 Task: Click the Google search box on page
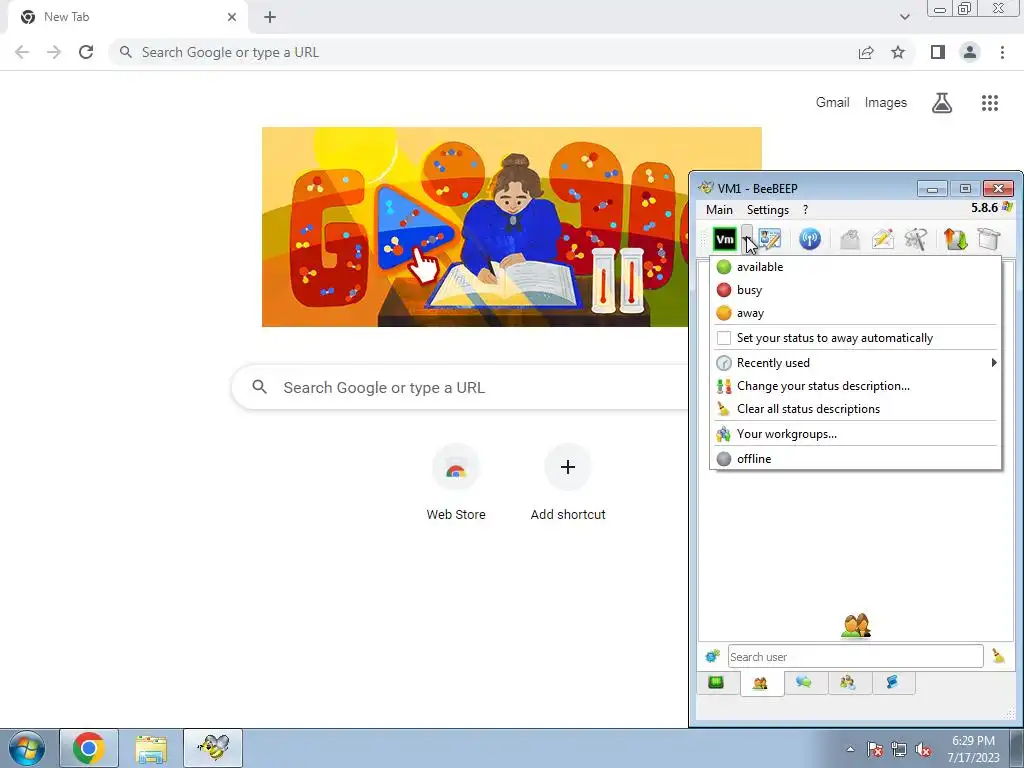point(460,387)
